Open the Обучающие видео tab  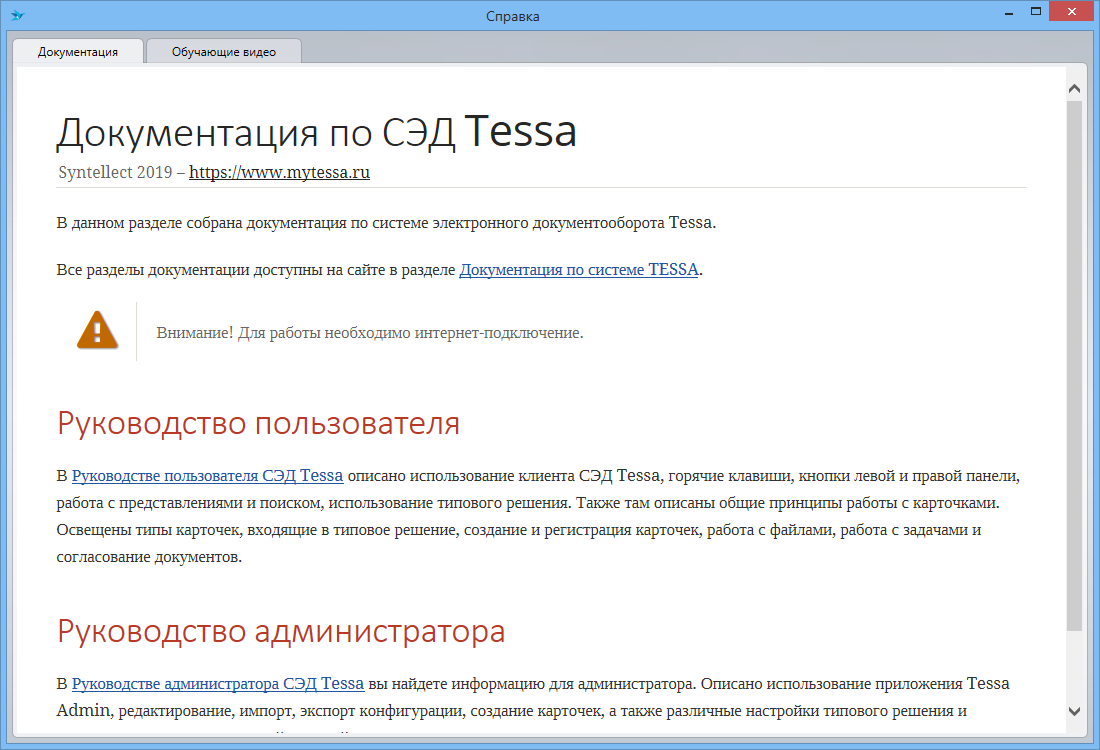coord(224,52)
